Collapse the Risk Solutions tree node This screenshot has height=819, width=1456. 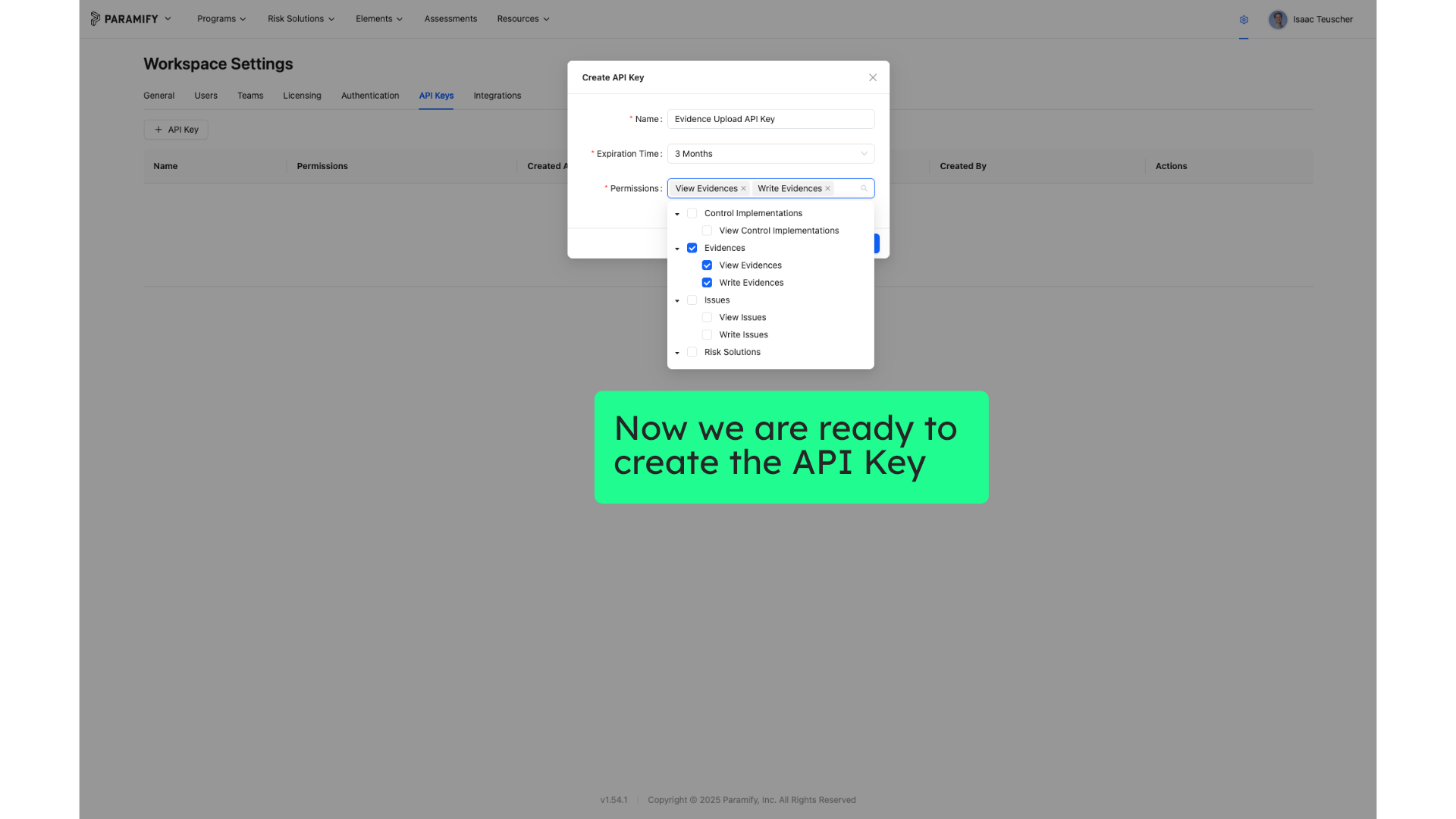677,353
